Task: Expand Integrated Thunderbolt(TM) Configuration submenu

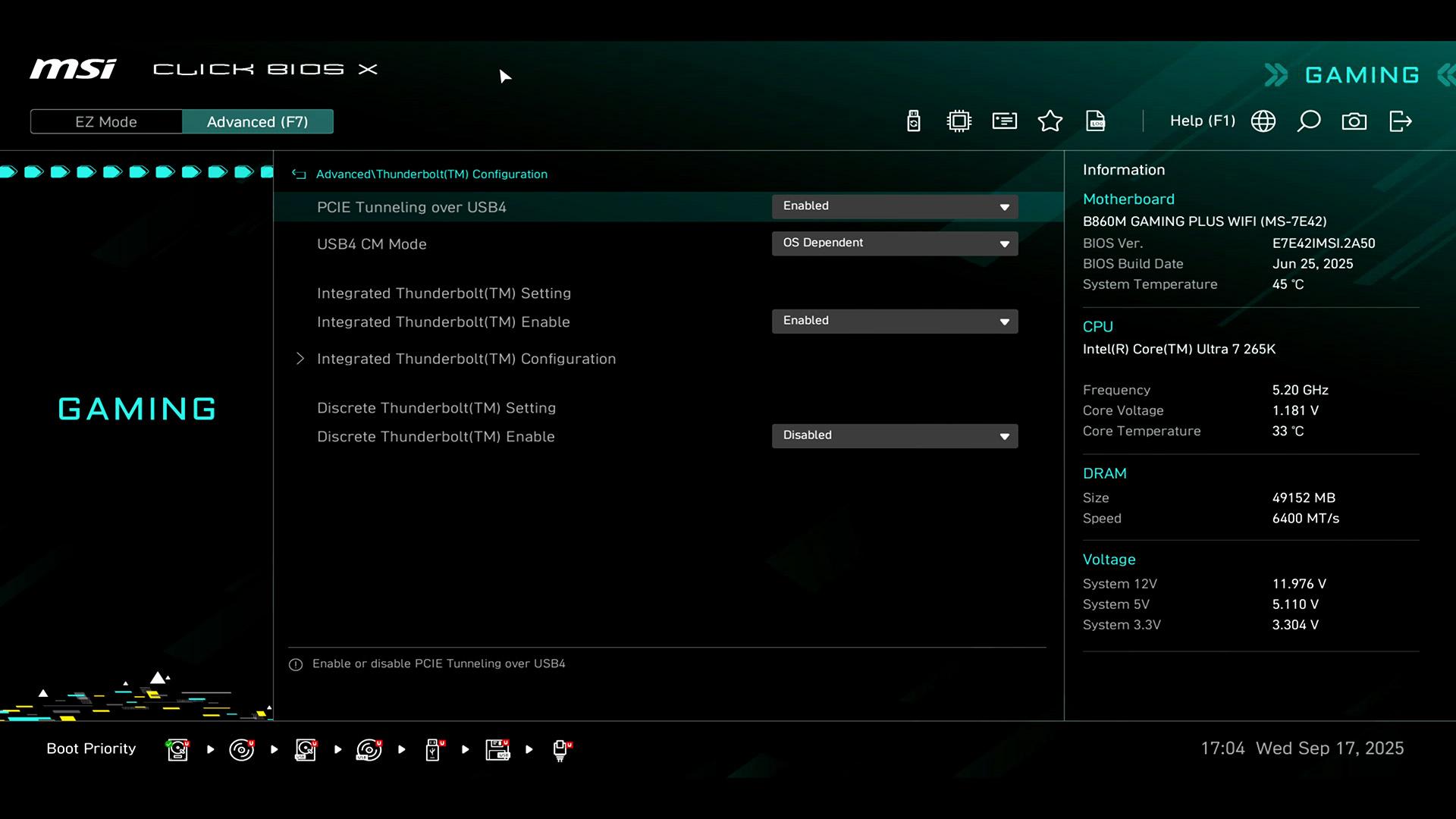Action: pyautogui.click(x=466, y=359)
